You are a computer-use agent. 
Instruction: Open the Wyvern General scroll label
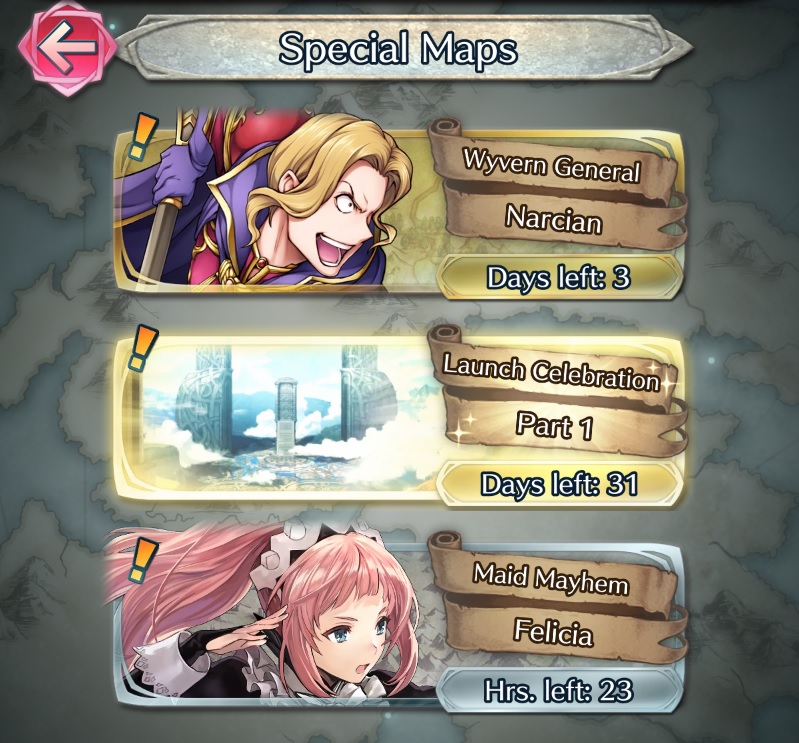coord(551,164)
